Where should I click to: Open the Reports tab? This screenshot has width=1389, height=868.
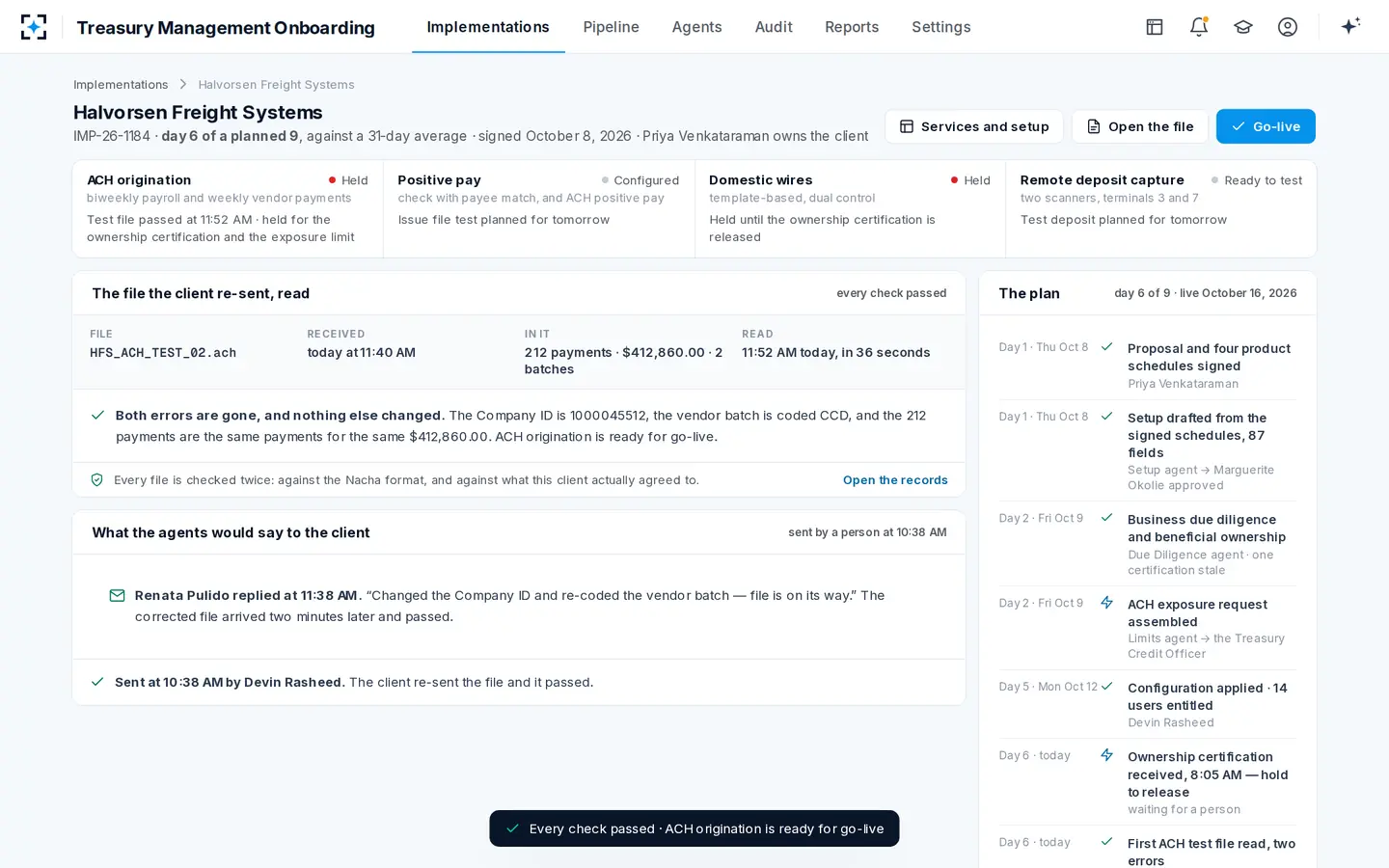click(x=852, y=27)
